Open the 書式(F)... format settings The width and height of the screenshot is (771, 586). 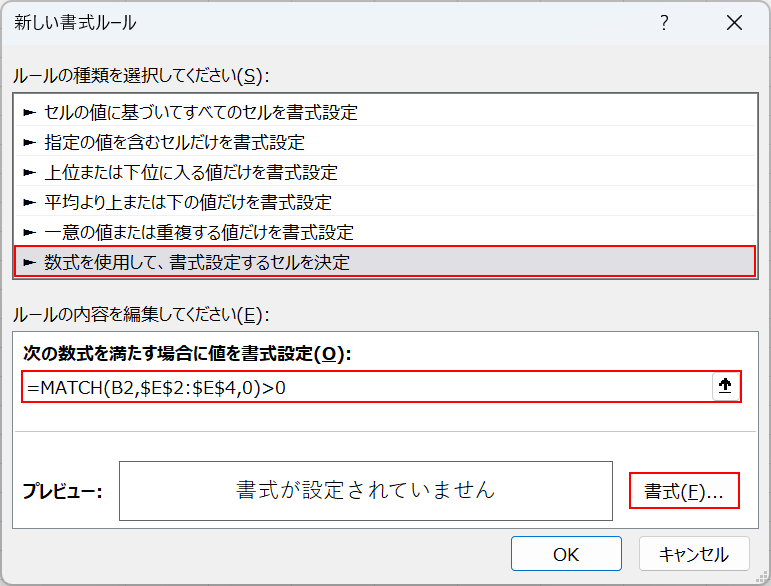point(684,491)
